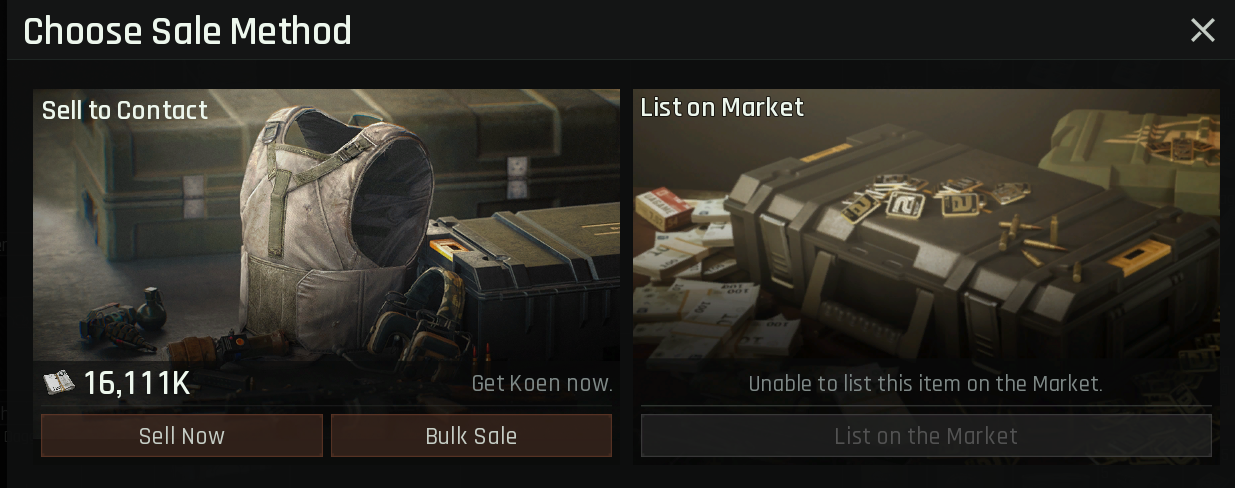Image resolution: width=1235 pixels, height=488 pixels.
Task: Select the 16,111K price value
Action: click(137, 383)
